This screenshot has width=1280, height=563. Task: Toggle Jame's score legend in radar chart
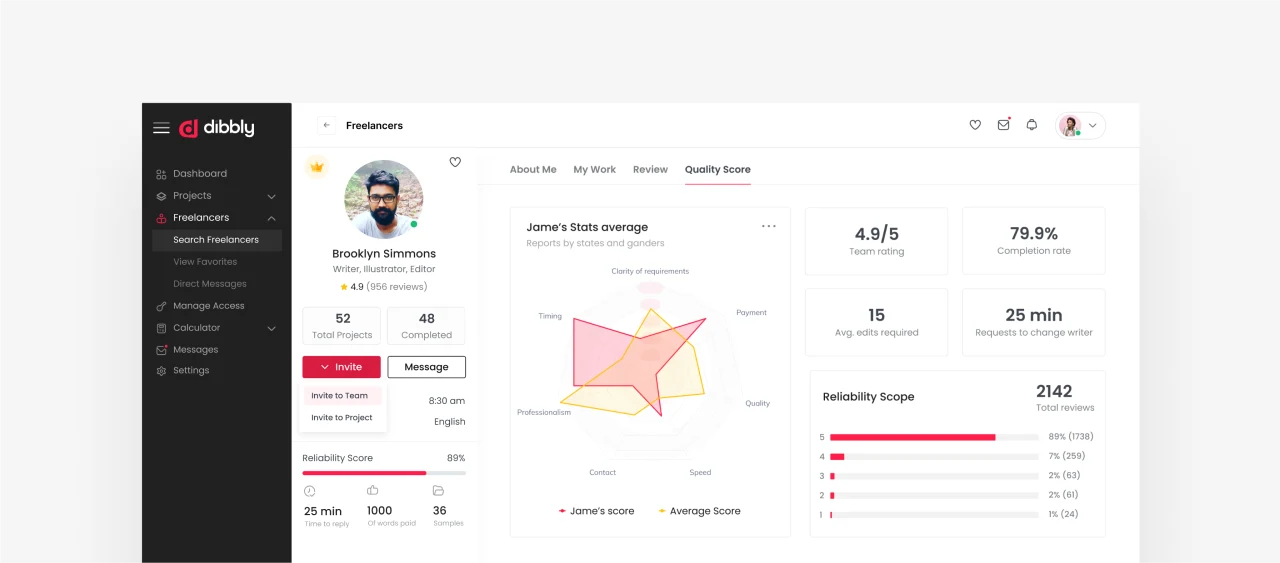[x=596, y=511]
